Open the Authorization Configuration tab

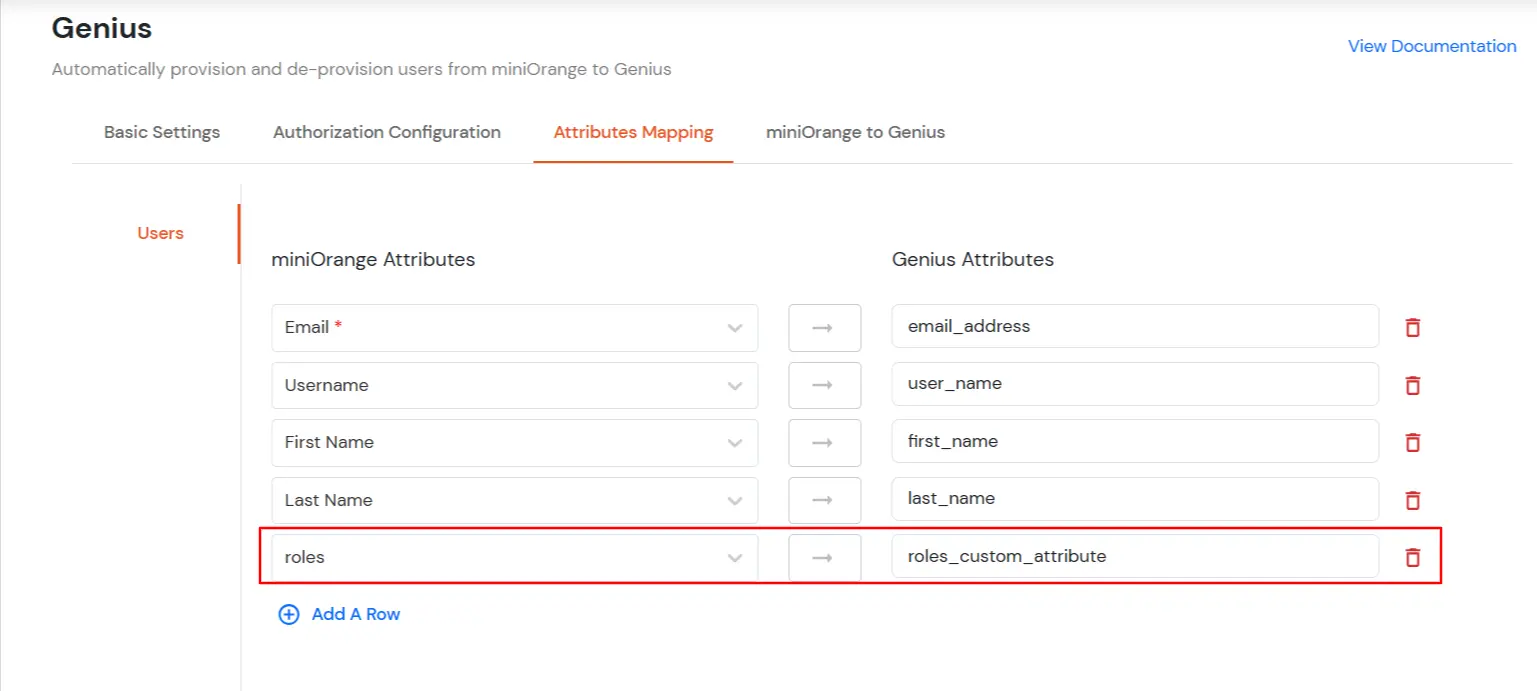coord(387,132)
